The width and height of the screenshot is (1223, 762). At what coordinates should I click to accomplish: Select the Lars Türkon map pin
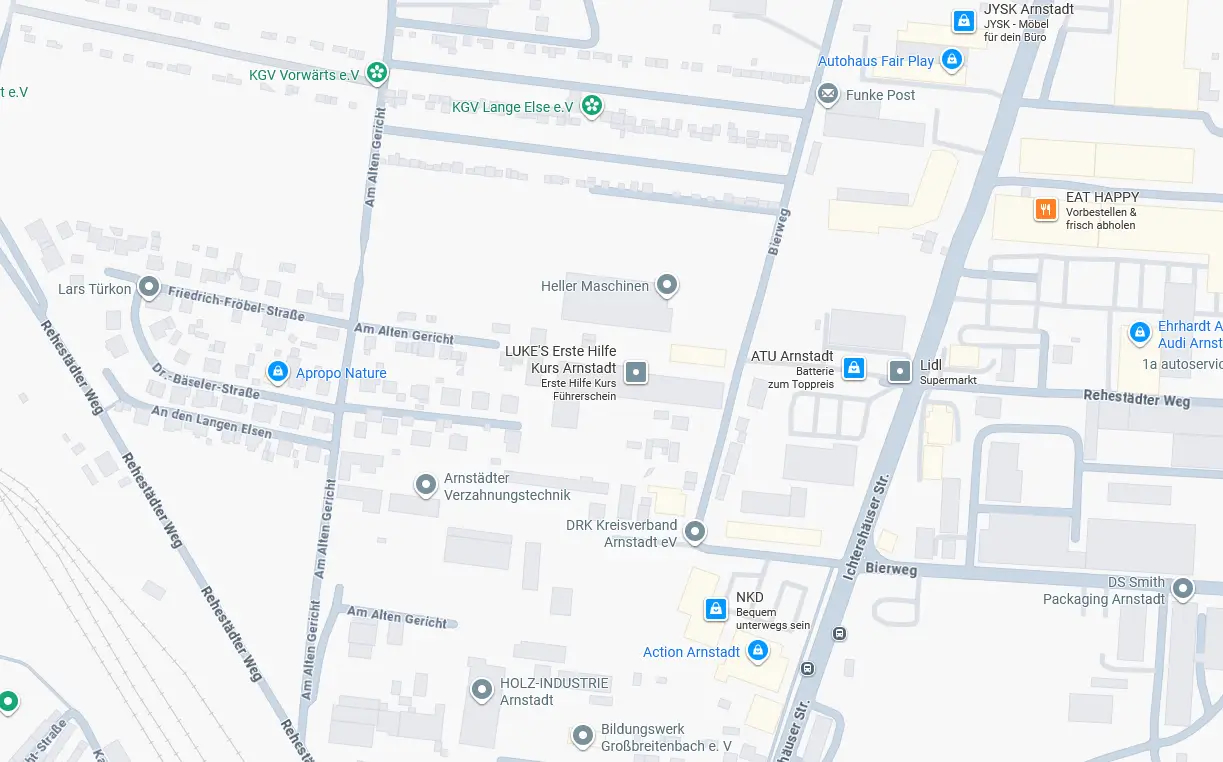[149, 288]
